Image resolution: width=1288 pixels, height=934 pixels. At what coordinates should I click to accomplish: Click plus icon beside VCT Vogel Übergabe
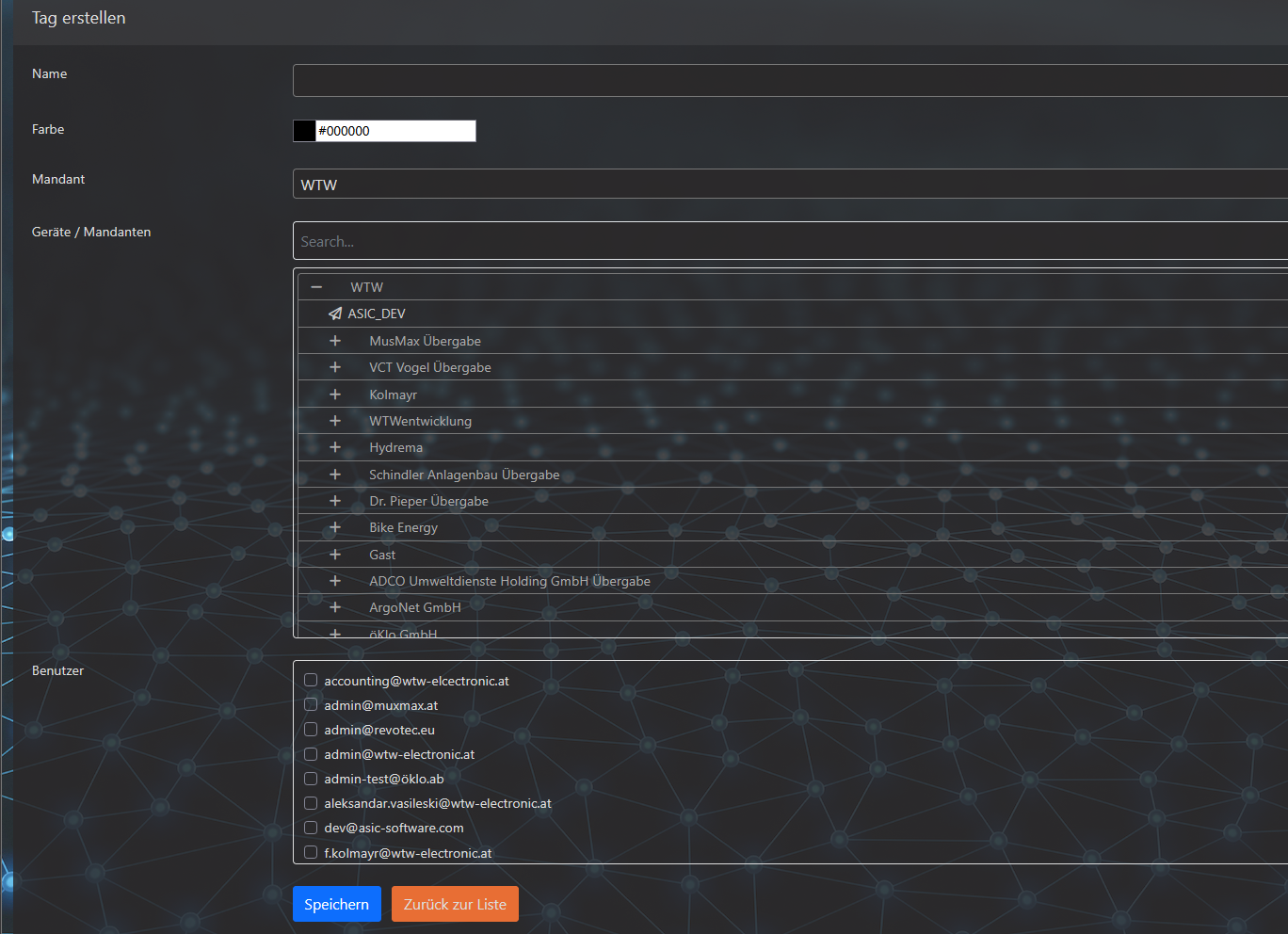click(335, 367)
